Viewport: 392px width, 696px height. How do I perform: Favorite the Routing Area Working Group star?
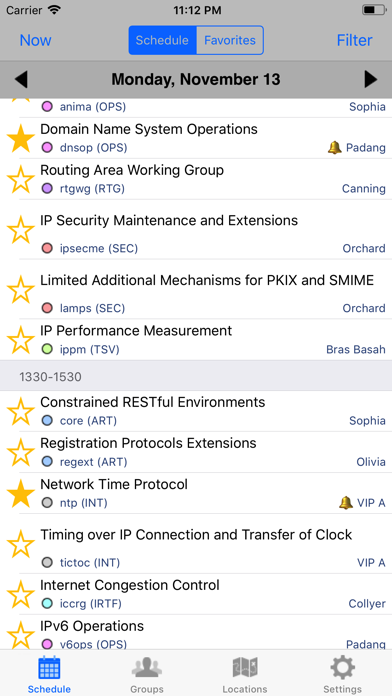(x=21, y=179)
